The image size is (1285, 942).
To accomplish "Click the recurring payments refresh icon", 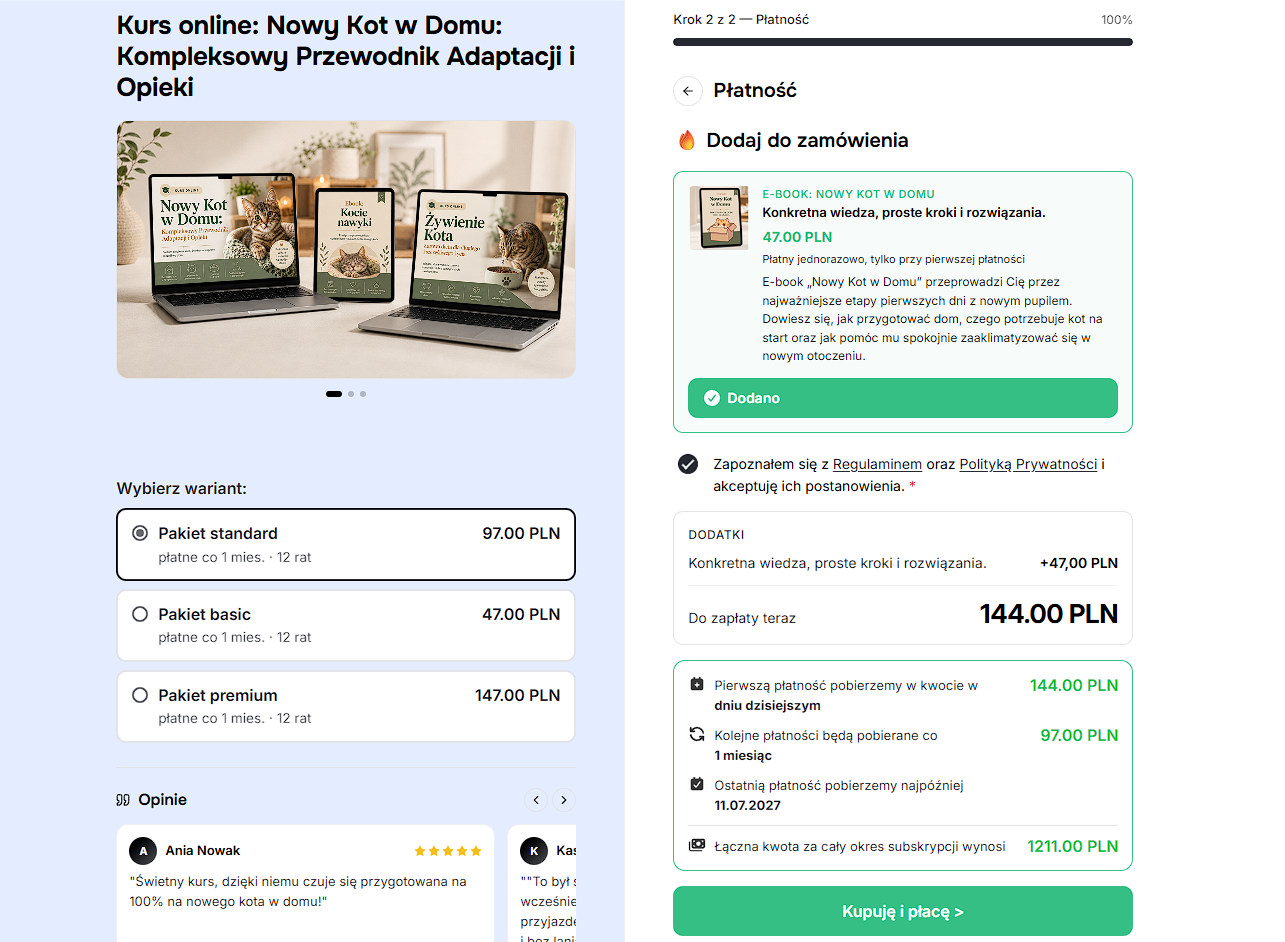I will [x=697, y=735].
